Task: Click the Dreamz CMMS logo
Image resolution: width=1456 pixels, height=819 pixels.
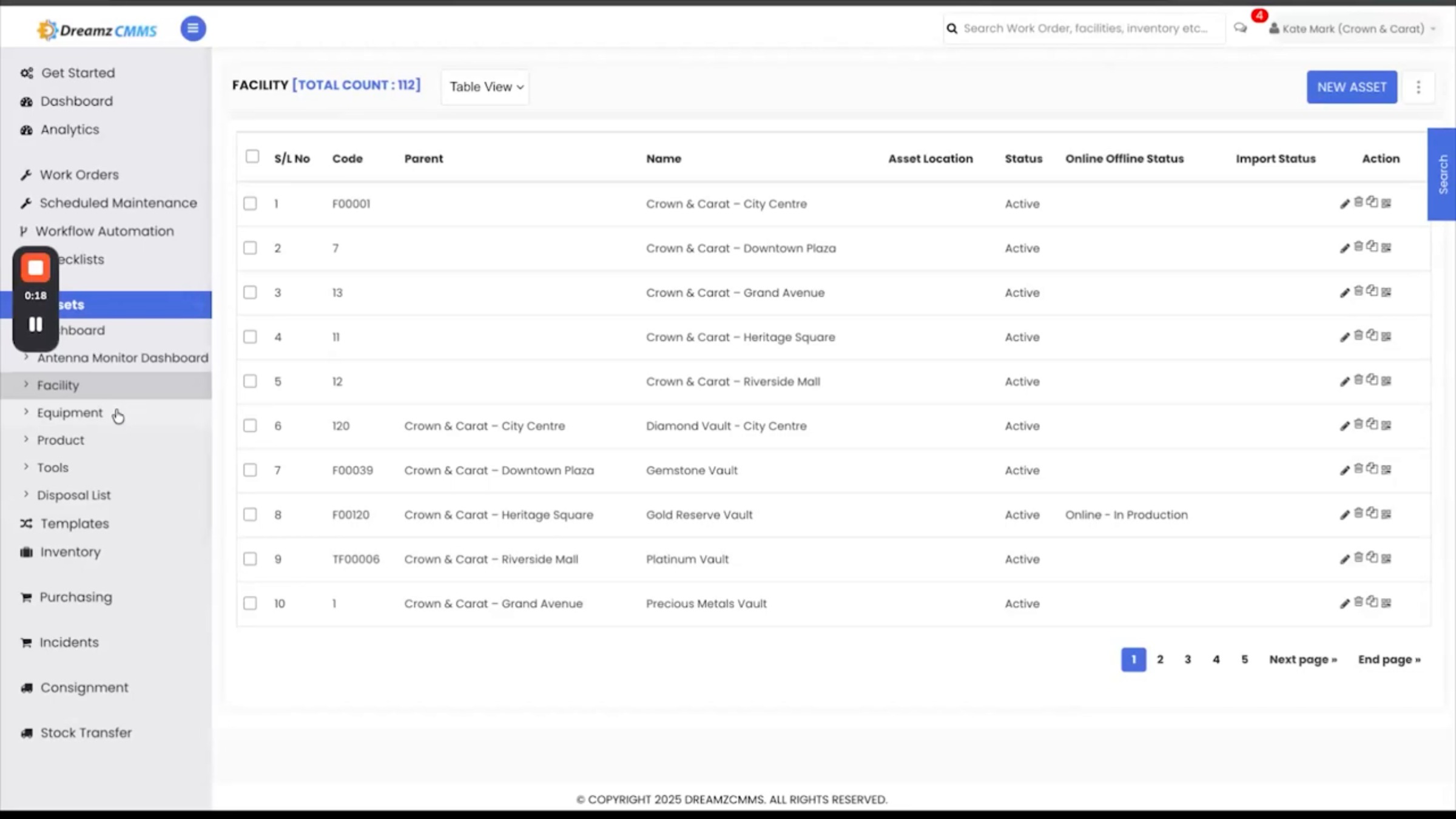Action: tap(97, 30)
